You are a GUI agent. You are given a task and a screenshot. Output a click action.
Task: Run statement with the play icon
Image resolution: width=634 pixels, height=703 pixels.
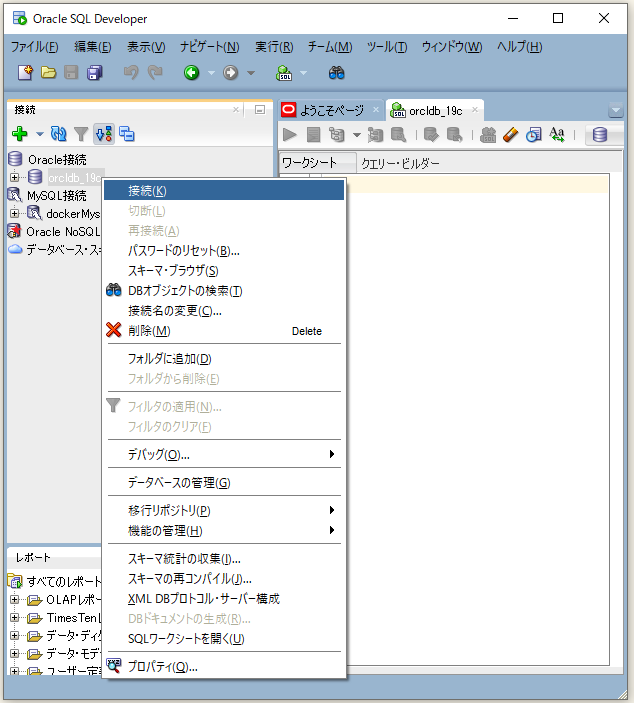point(290,135)
